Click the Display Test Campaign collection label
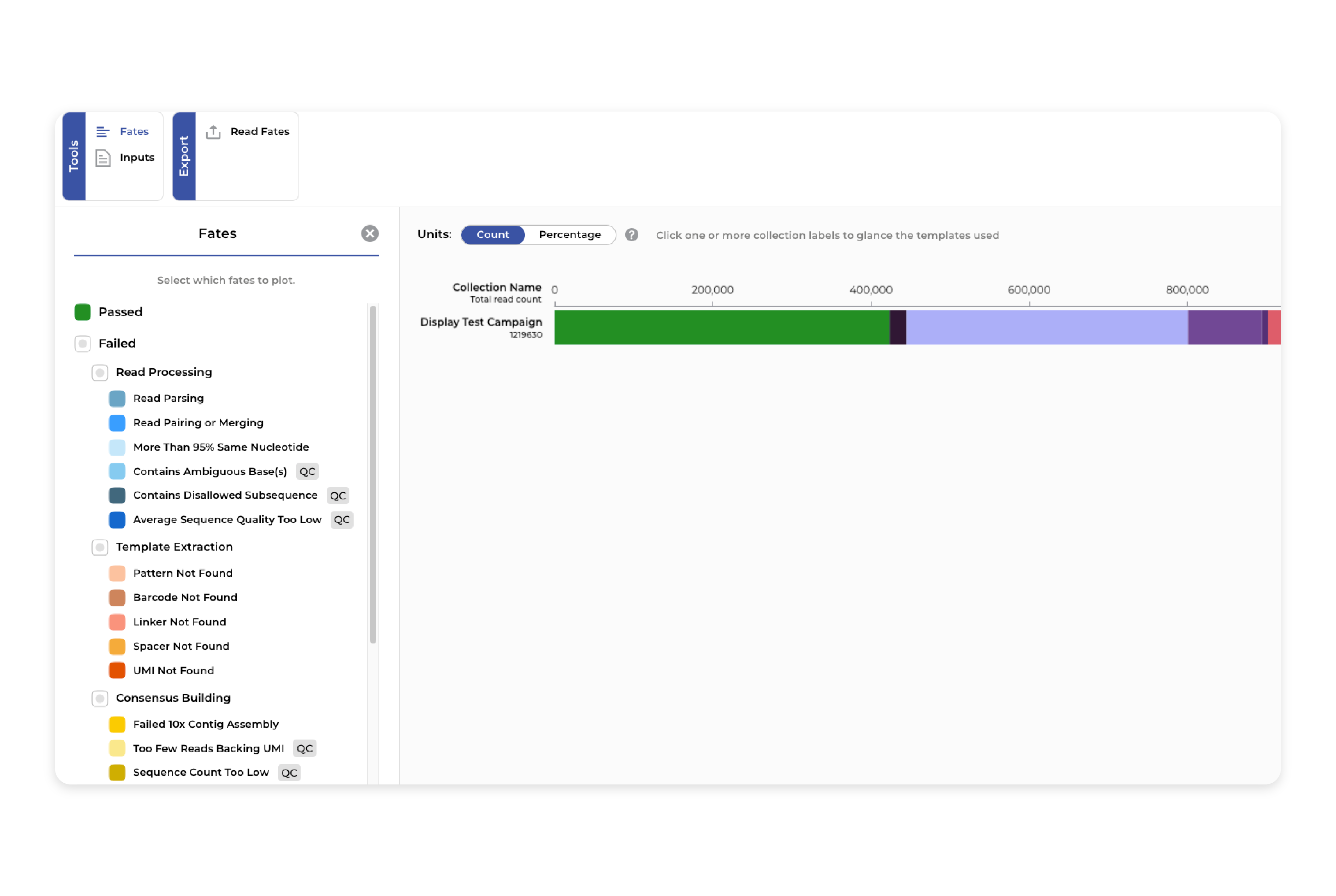The width and height of the screenshot is (1336, 896). [x=480, y=322]
